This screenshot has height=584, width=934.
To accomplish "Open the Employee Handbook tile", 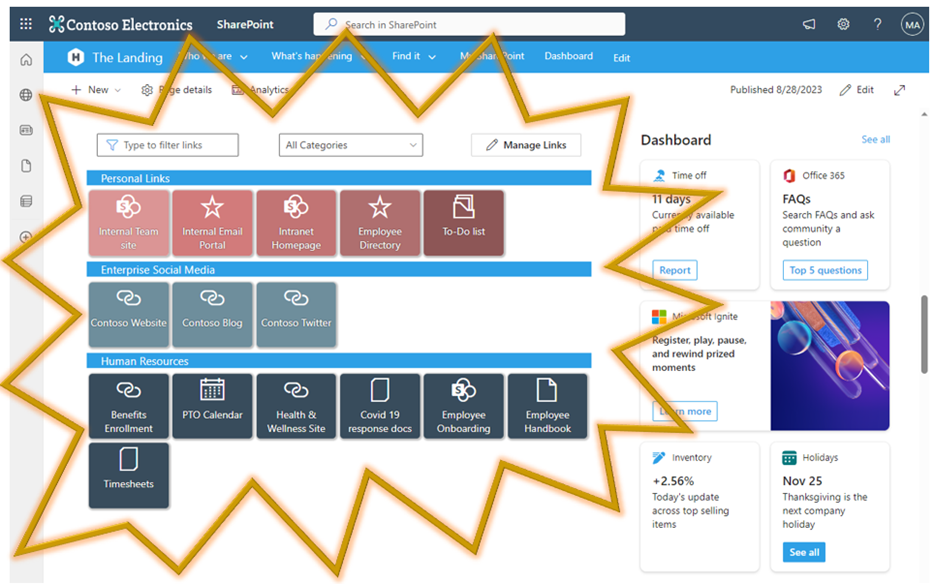I will [547, 406].
